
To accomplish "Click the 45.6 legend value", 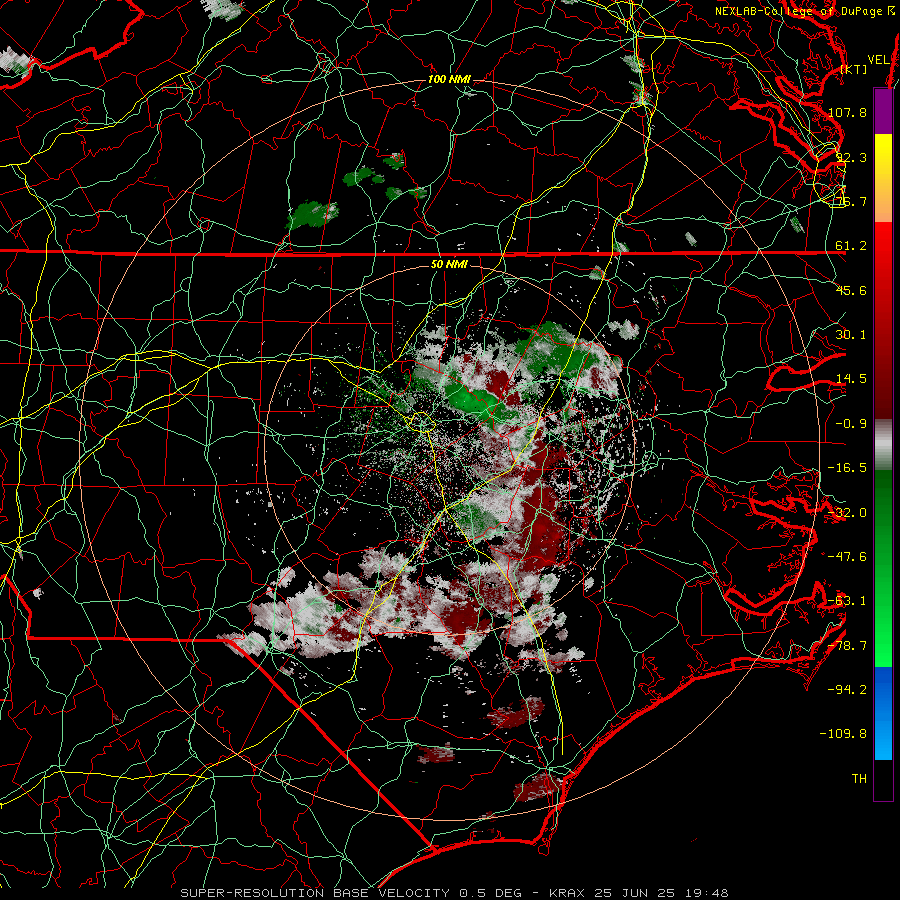I will pyautogui.click(x=851, y=290).
